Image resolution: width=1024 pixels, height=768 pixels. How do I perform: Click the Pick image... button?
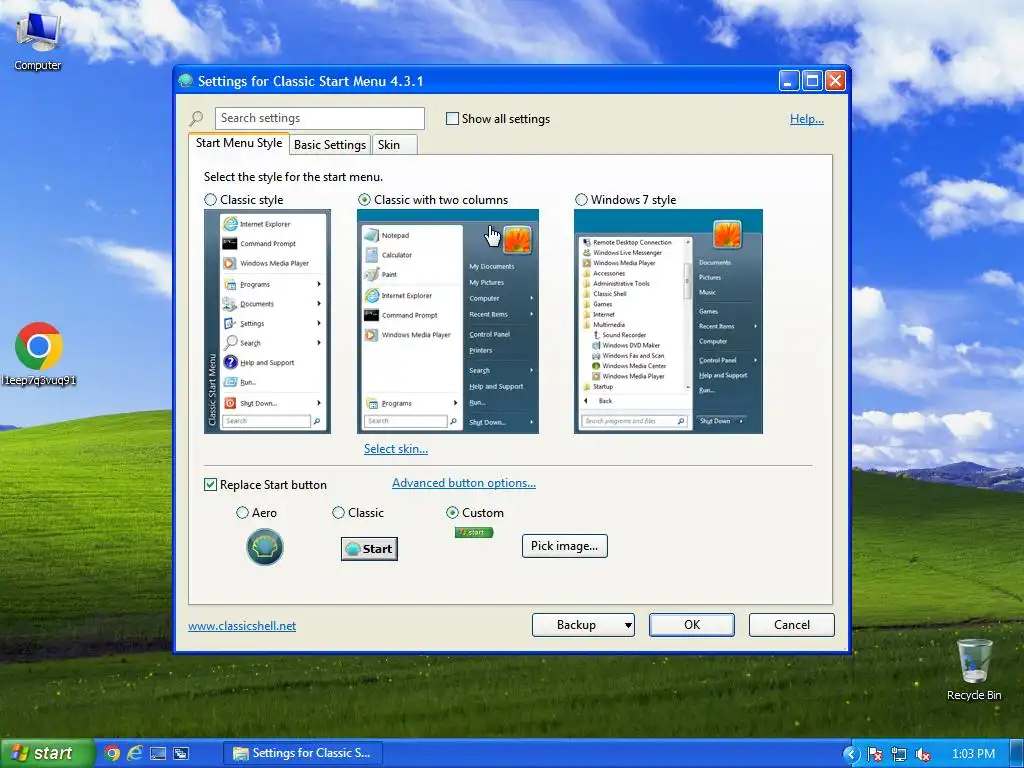[x=564, y=546]
